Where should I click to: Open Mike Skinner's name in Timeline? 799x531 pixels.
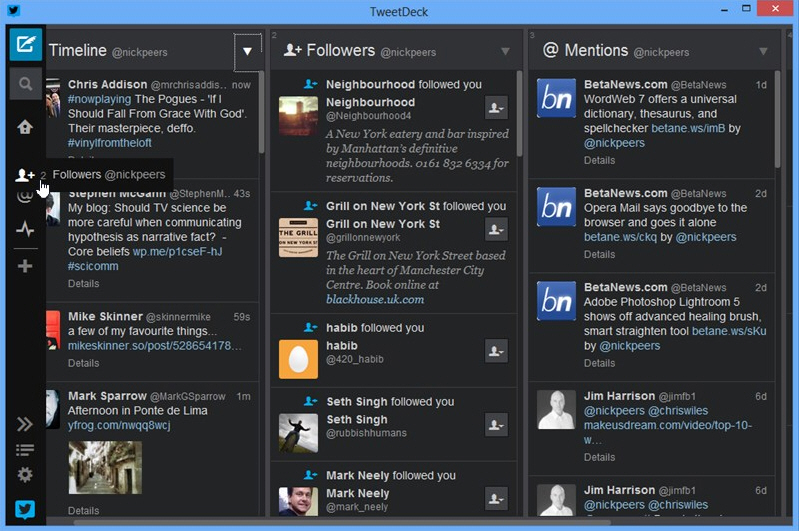(x=105, y=316)
